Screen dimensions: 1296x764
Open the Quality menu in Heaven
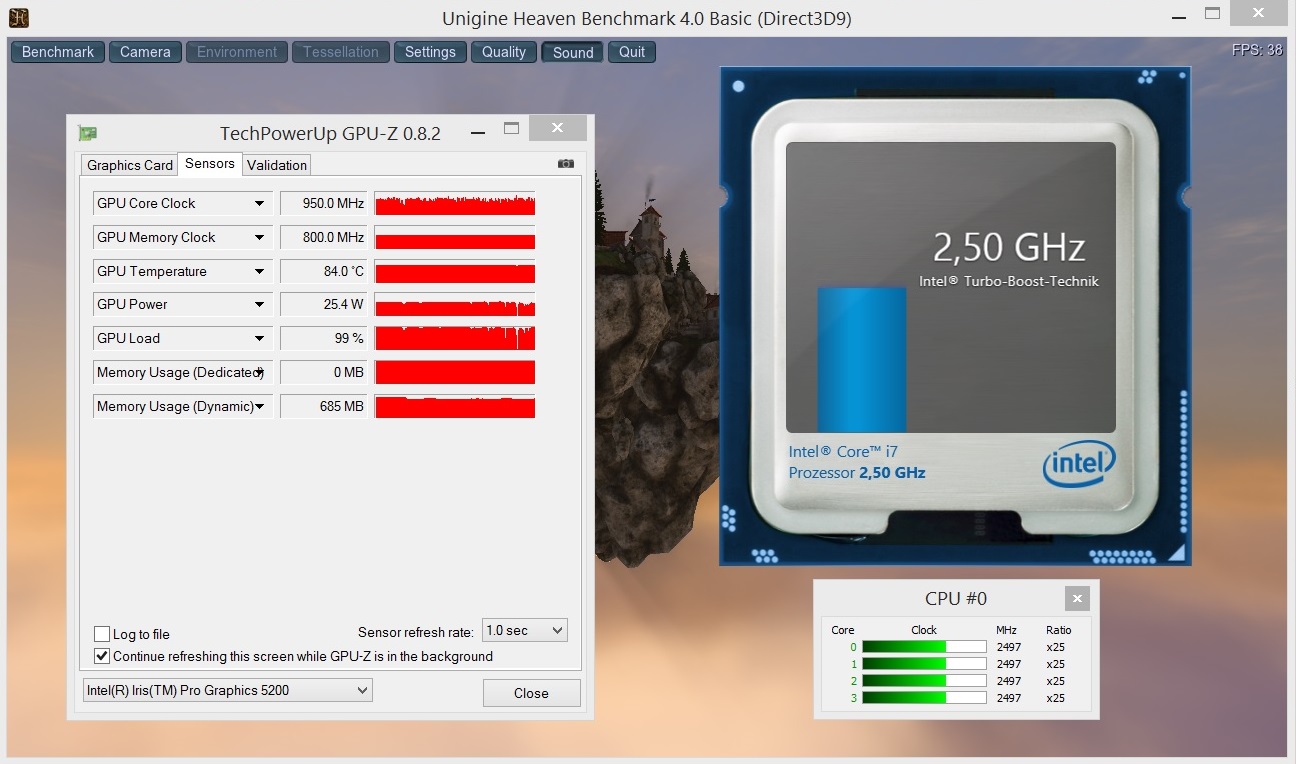[x=504, y=52]
